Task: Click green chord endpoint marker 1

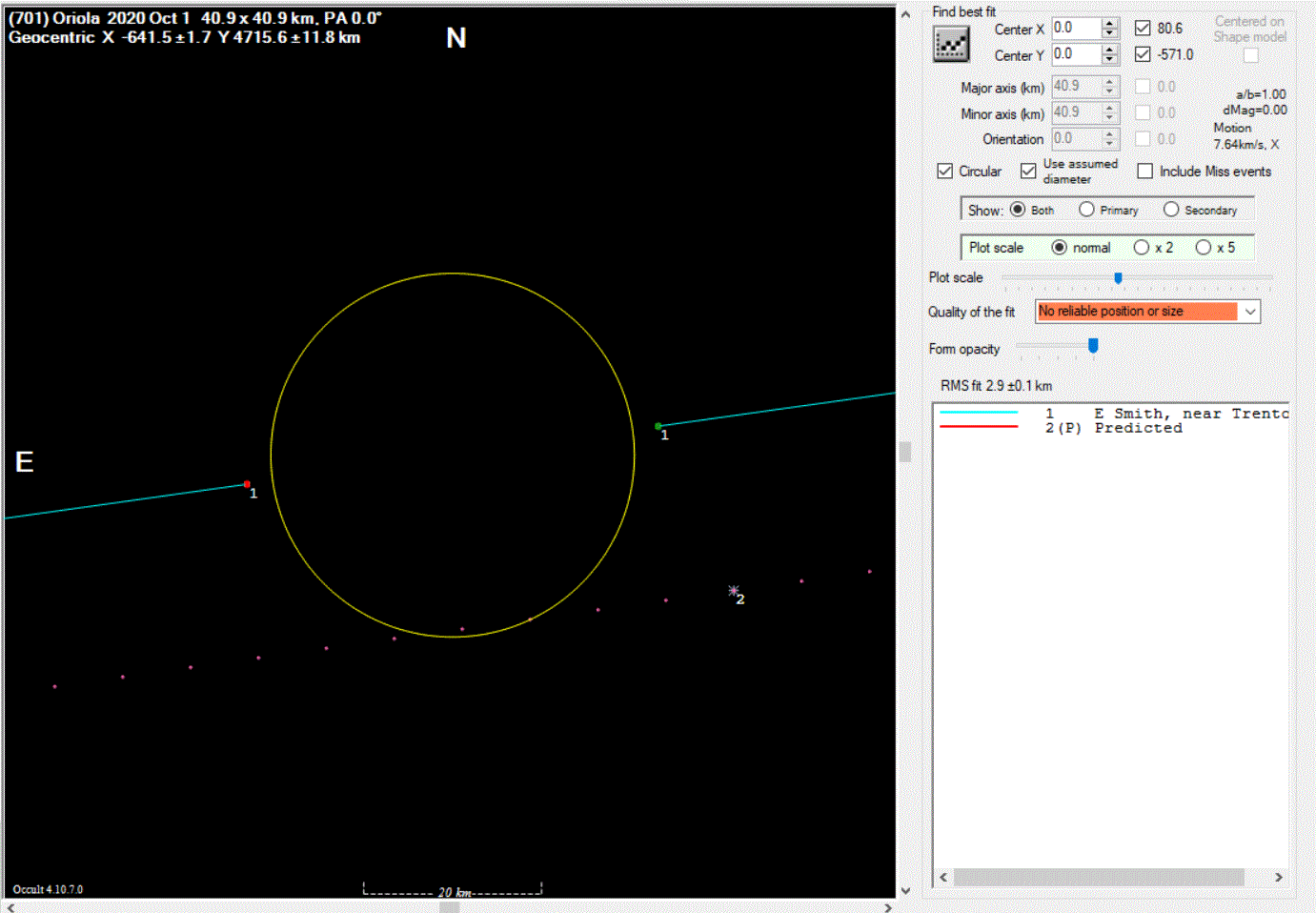Action: click(x=658, y=426)
